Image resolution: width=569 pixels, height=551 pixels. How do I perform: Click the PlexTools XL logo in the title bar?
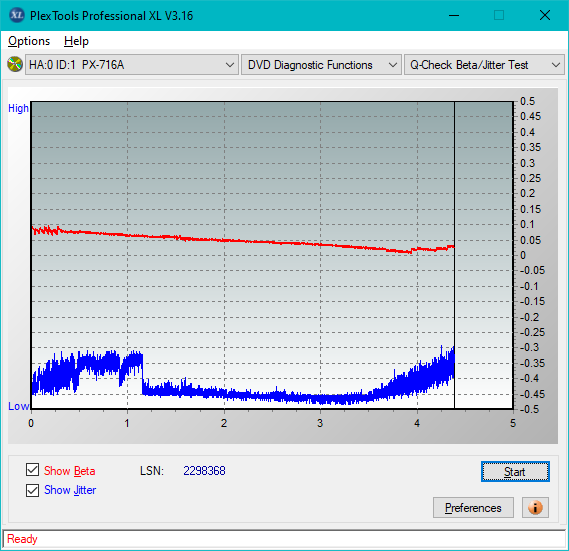pyautogui.click(x=16, y=15)
